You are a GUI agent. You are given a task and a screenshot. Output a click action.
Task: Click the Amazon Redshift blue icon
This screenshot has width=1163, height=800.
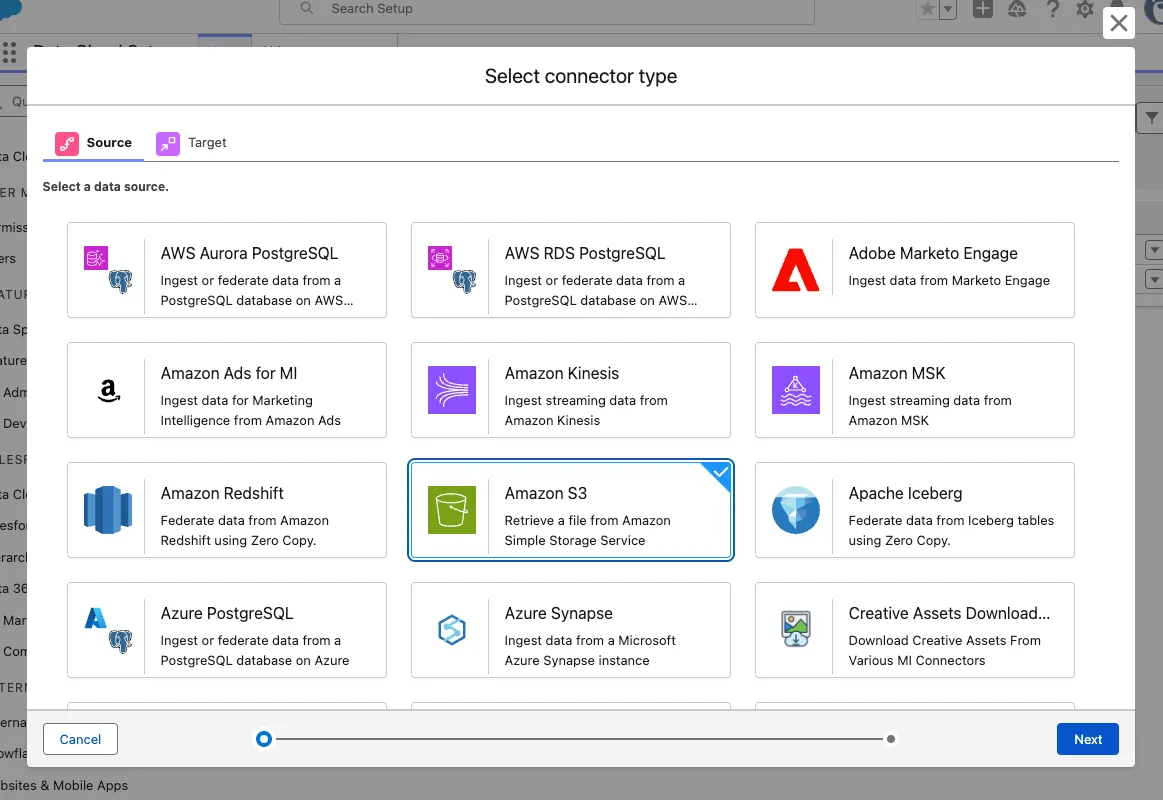coord(108,510)
